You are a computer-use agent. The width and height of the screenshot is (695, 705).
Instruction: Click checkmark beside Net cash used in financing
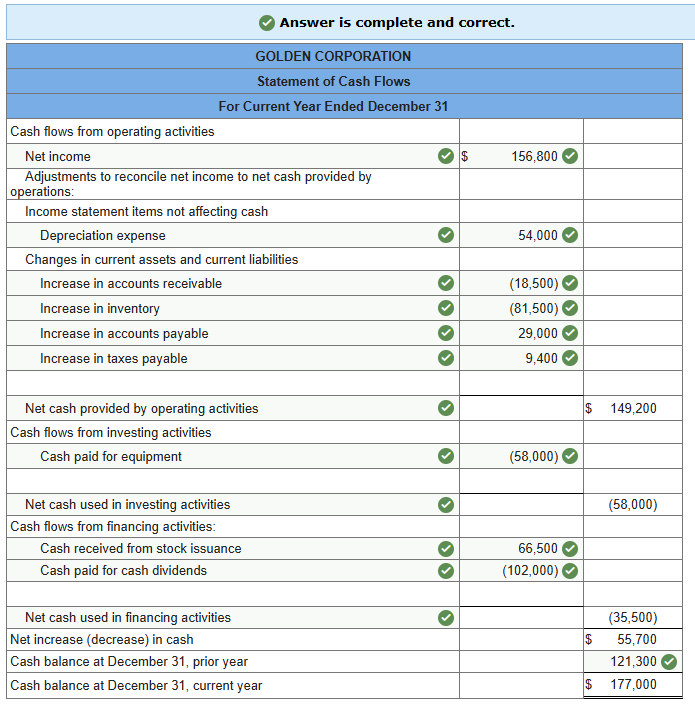click(446, 618)
